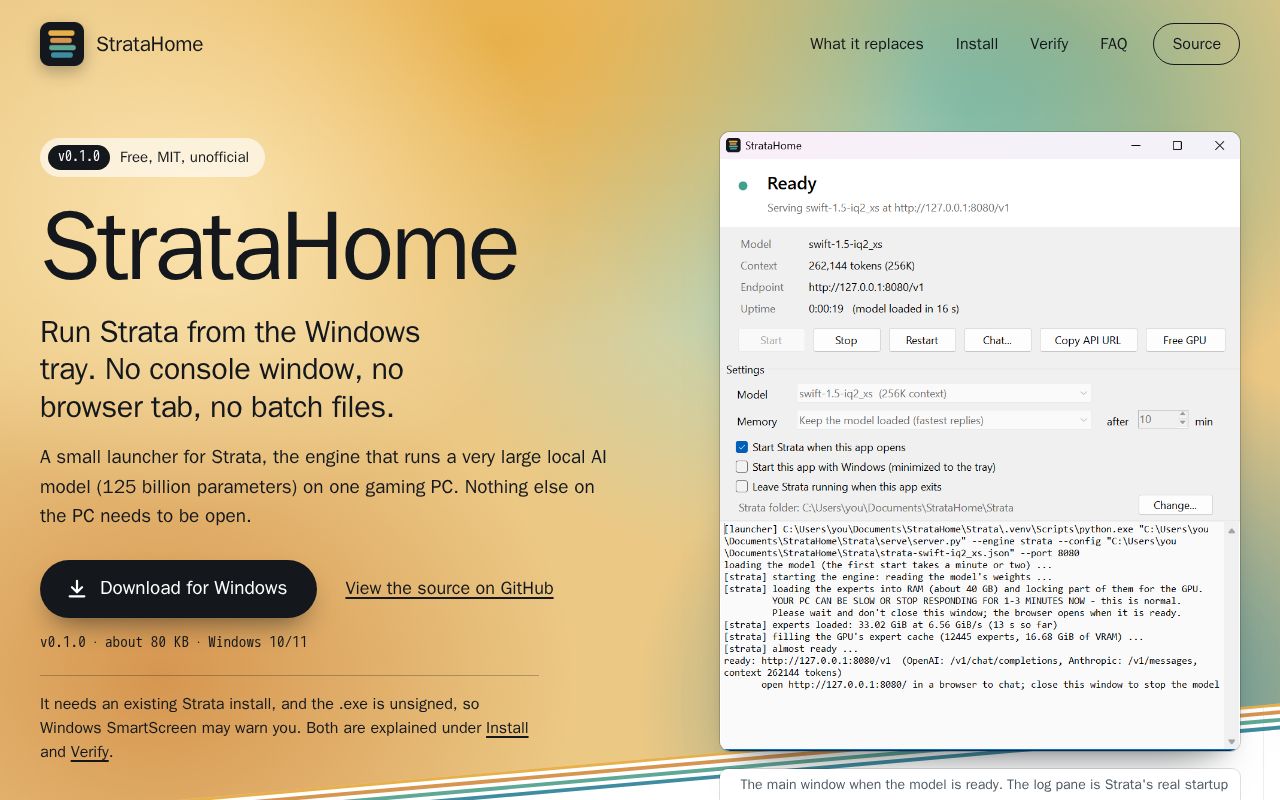Follow the inline Verify link in note

click(89, 752)
